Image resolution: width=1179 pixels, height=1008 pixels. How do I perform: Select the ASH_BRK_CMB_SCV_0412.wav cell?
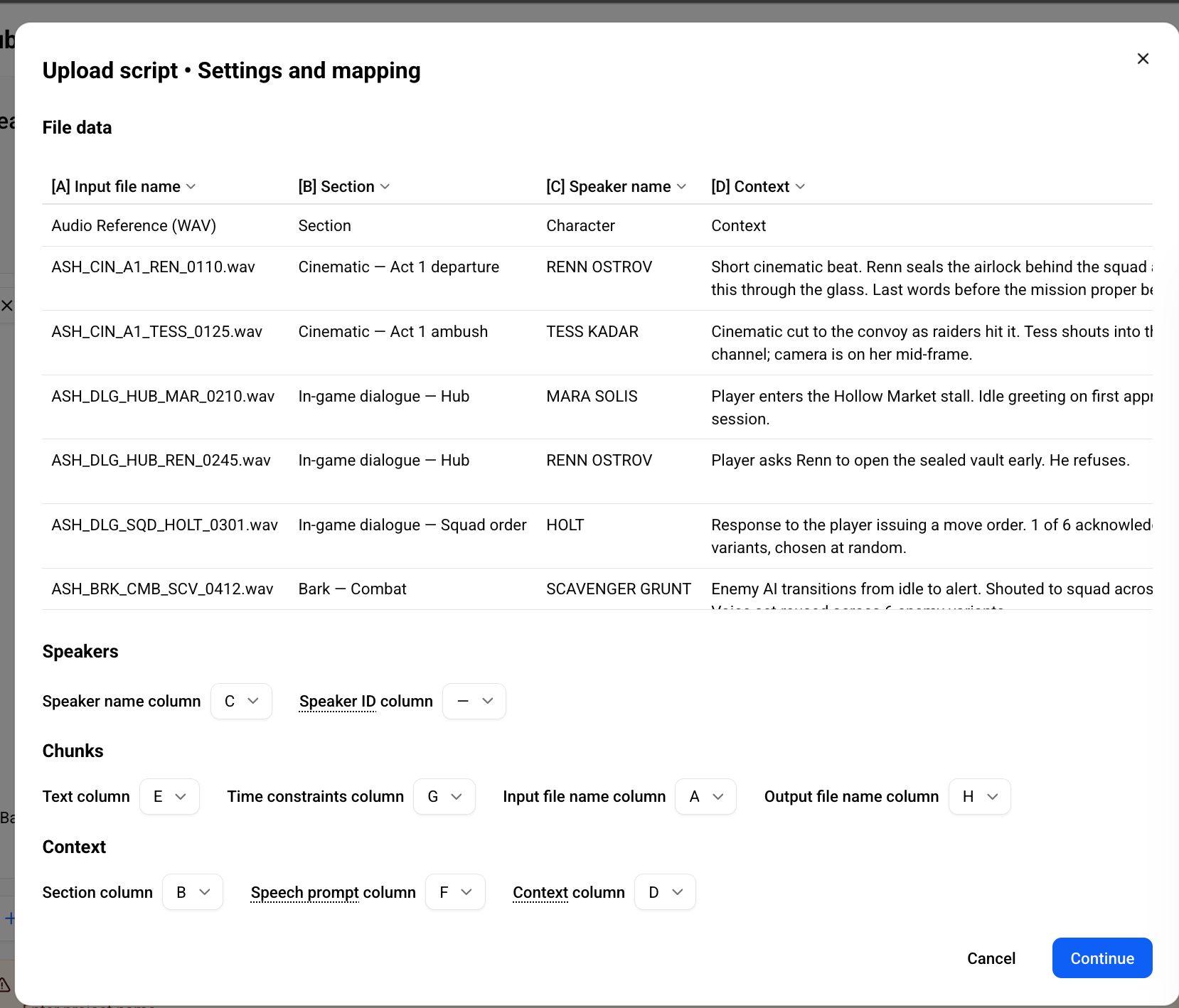pyautogui.click(x=162, y=589)
